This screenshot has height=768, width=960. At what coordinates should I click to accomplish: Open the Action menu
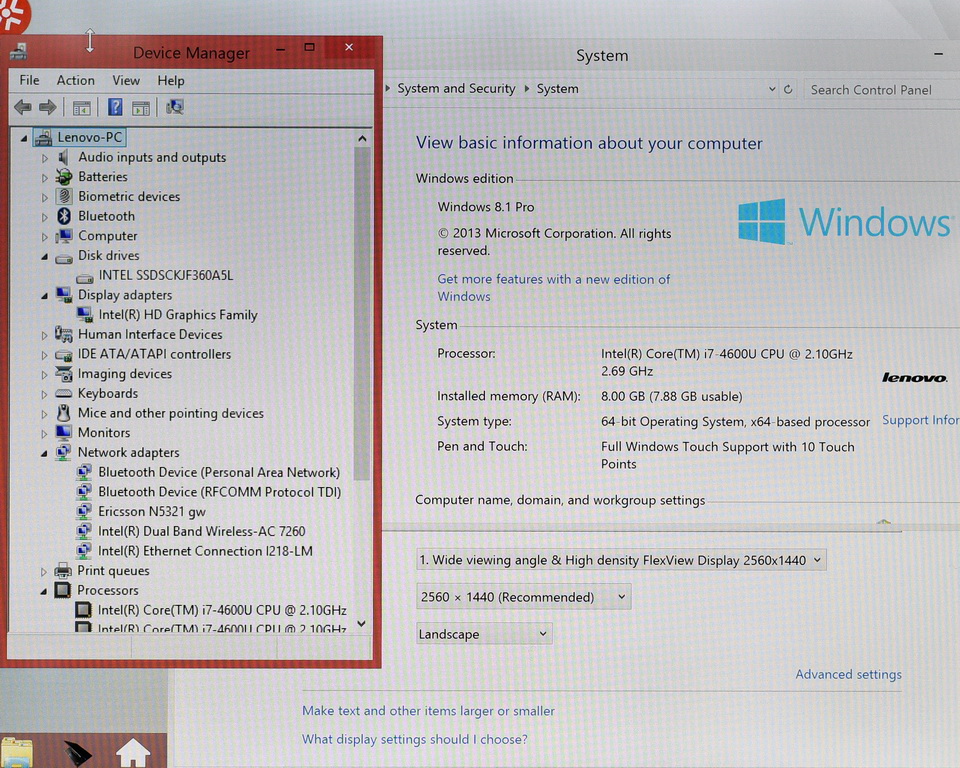pos(75,80)
